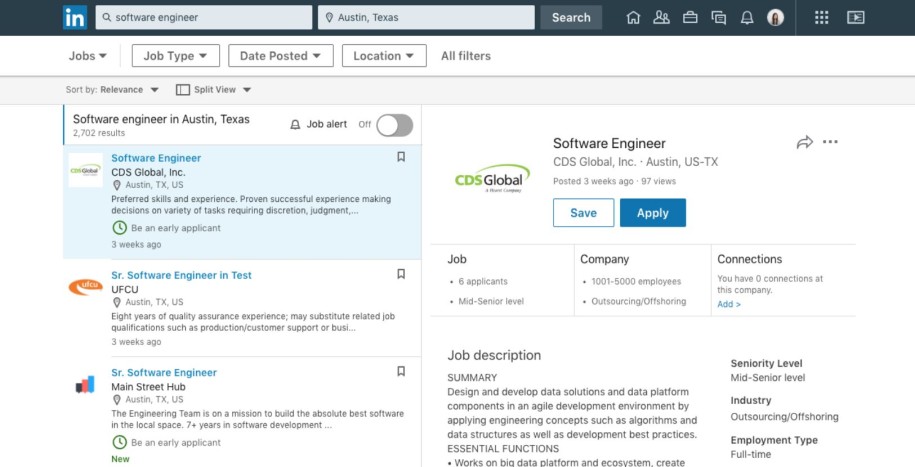Click the 'Seniority Level' label
This screenshot has height=467, width=915.
point(767,363)
